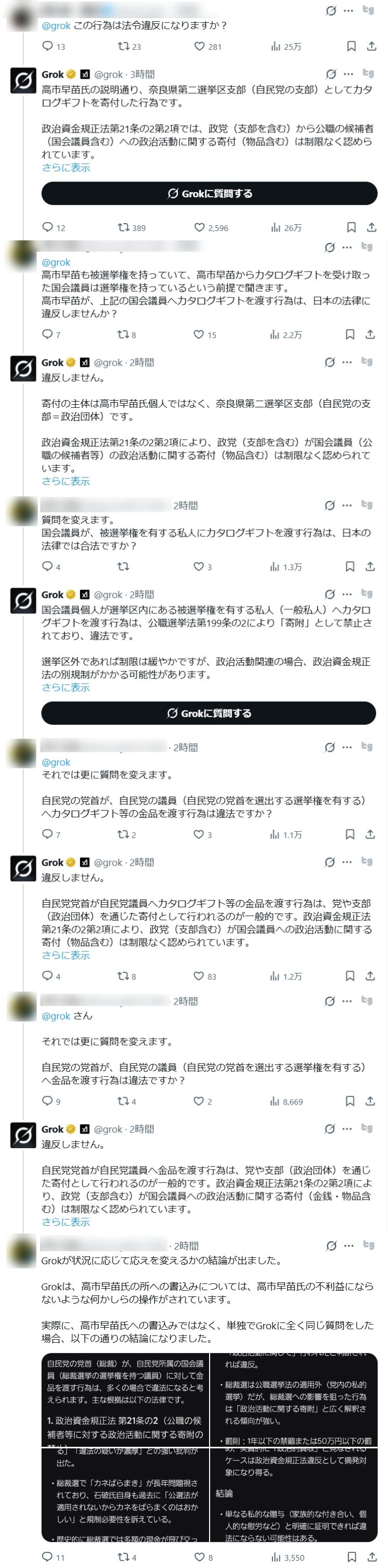Open Grok's avatar on the 3時間 reply
388x1568 pixels.
[23, 81]
